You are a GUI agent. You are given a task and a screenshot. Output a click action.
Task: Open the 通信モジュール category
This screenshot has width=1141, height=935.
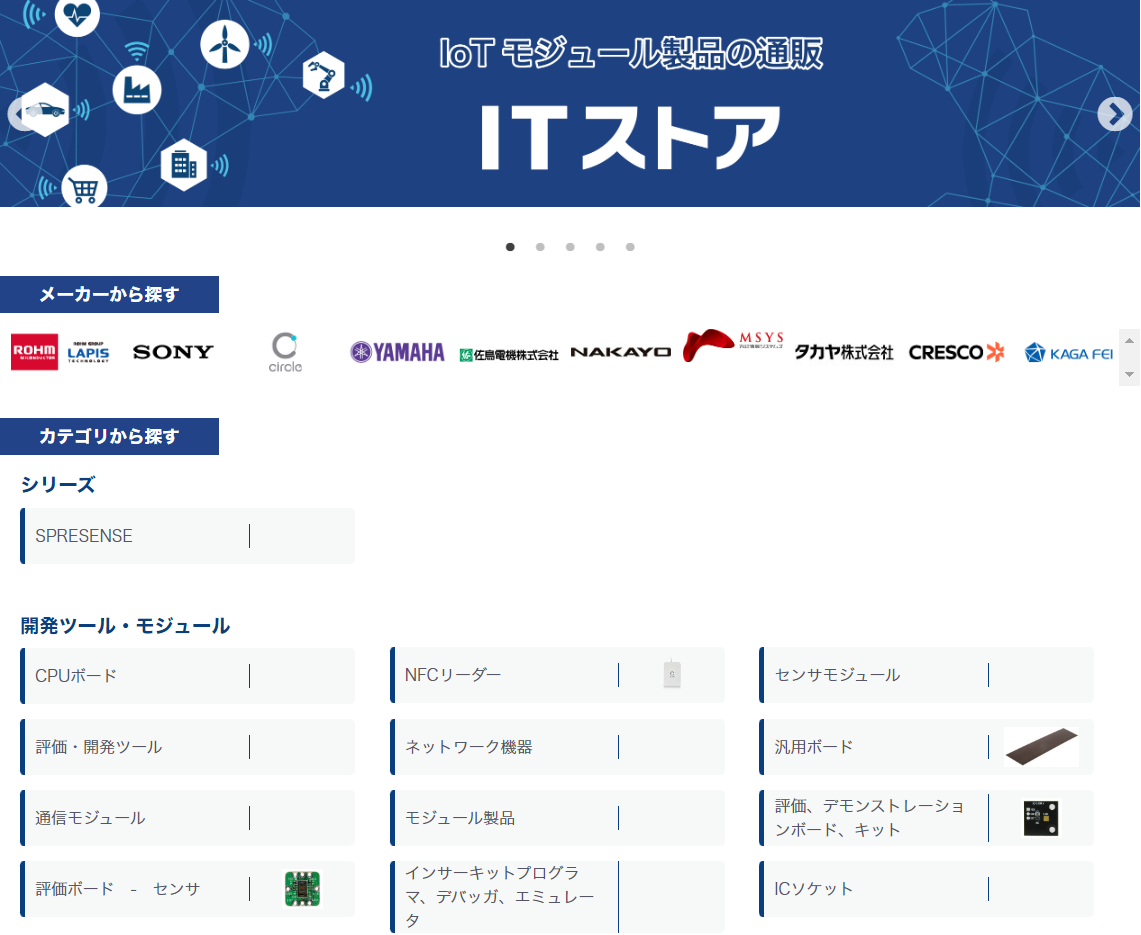tap(188, 818)
